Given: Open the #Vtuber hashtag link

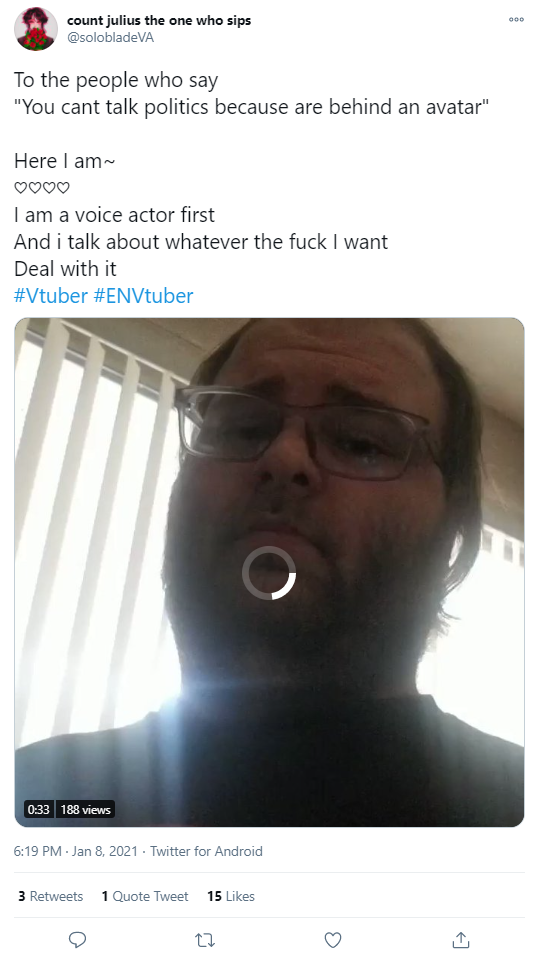Looking at the screenshot, I should tap(51, 295).
